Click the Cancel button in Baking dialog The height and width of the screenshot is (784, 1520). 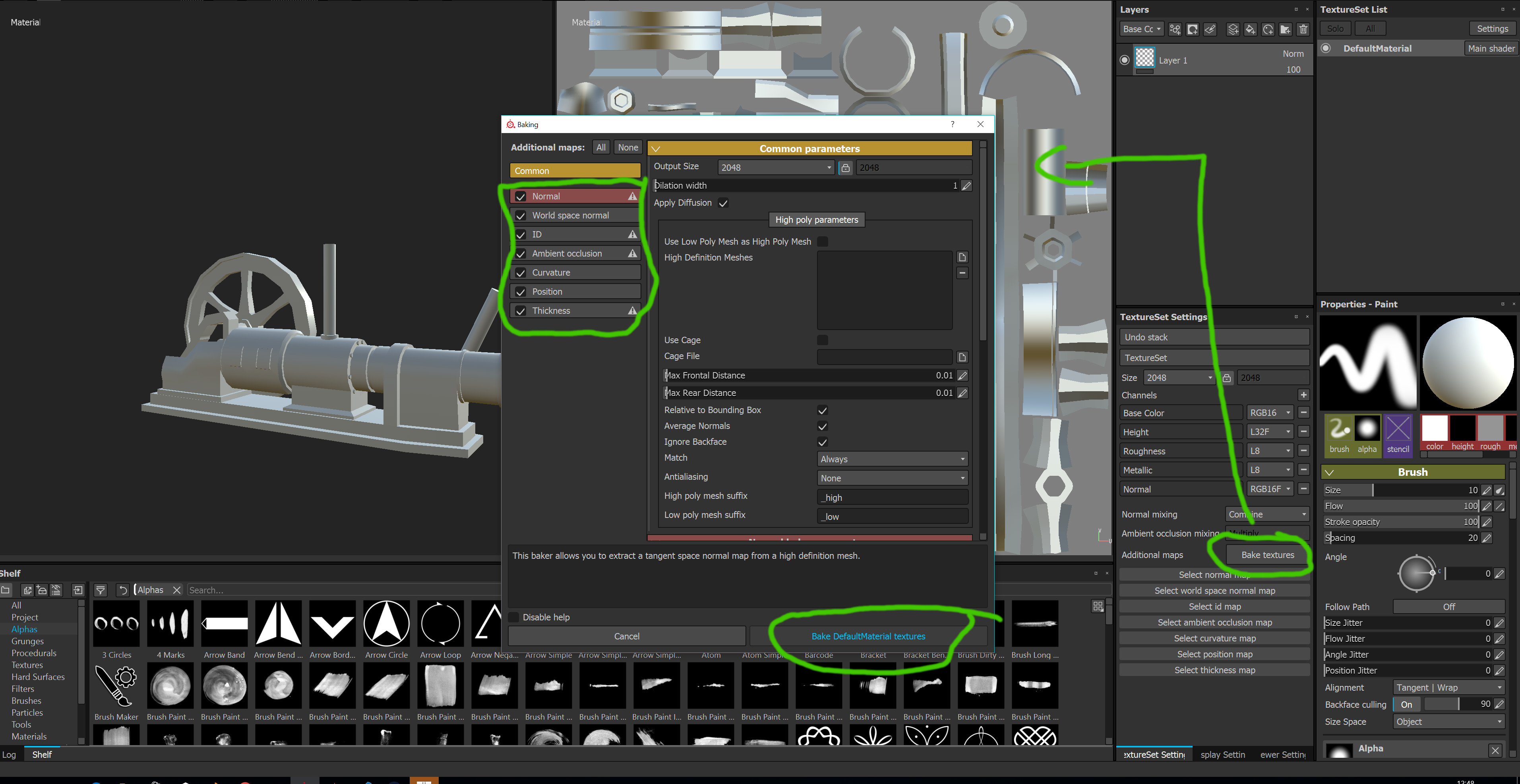pos(626,636)
